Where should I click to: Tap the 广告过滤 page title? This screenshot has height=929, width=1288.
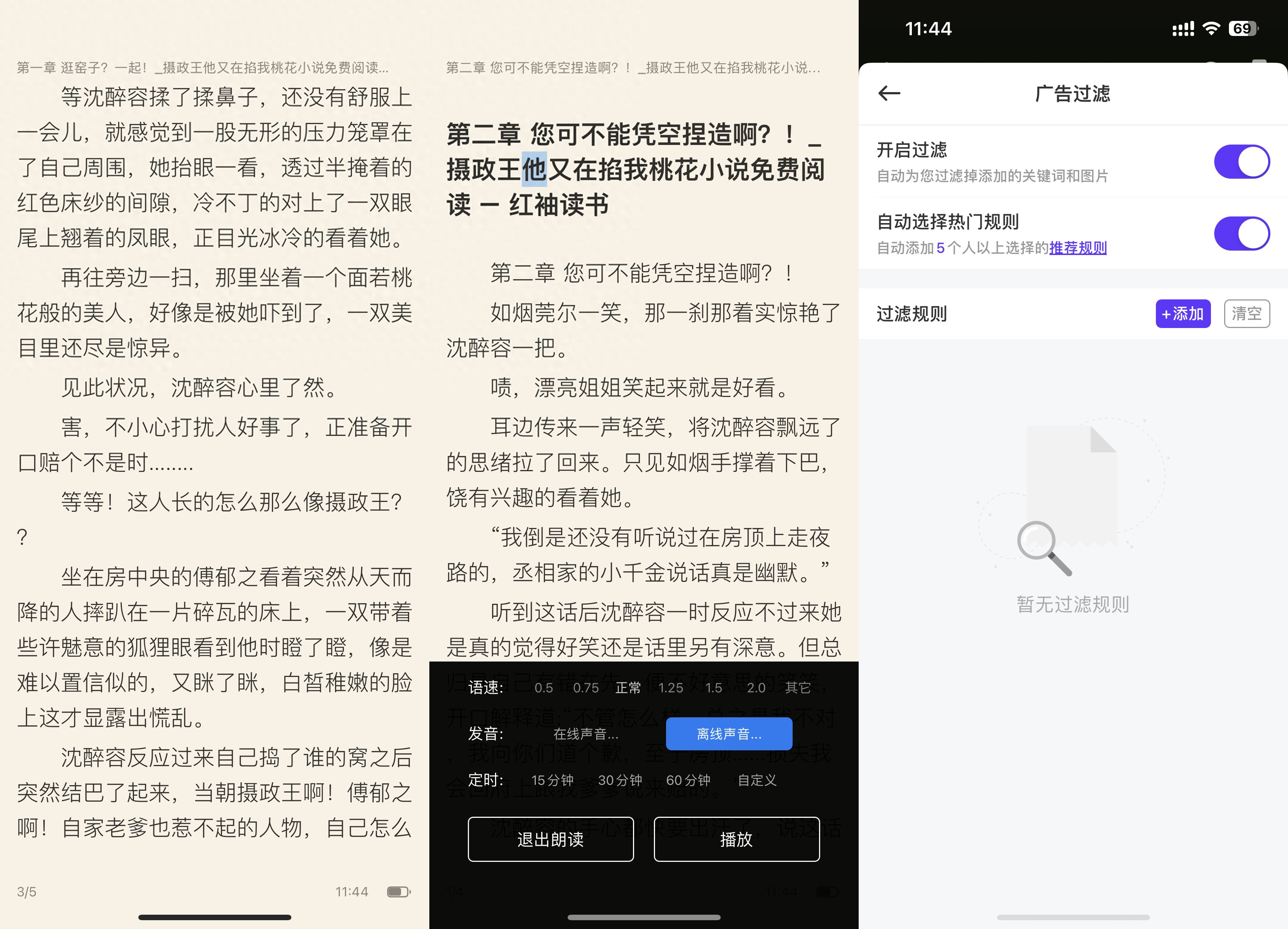click(1072, 93)
